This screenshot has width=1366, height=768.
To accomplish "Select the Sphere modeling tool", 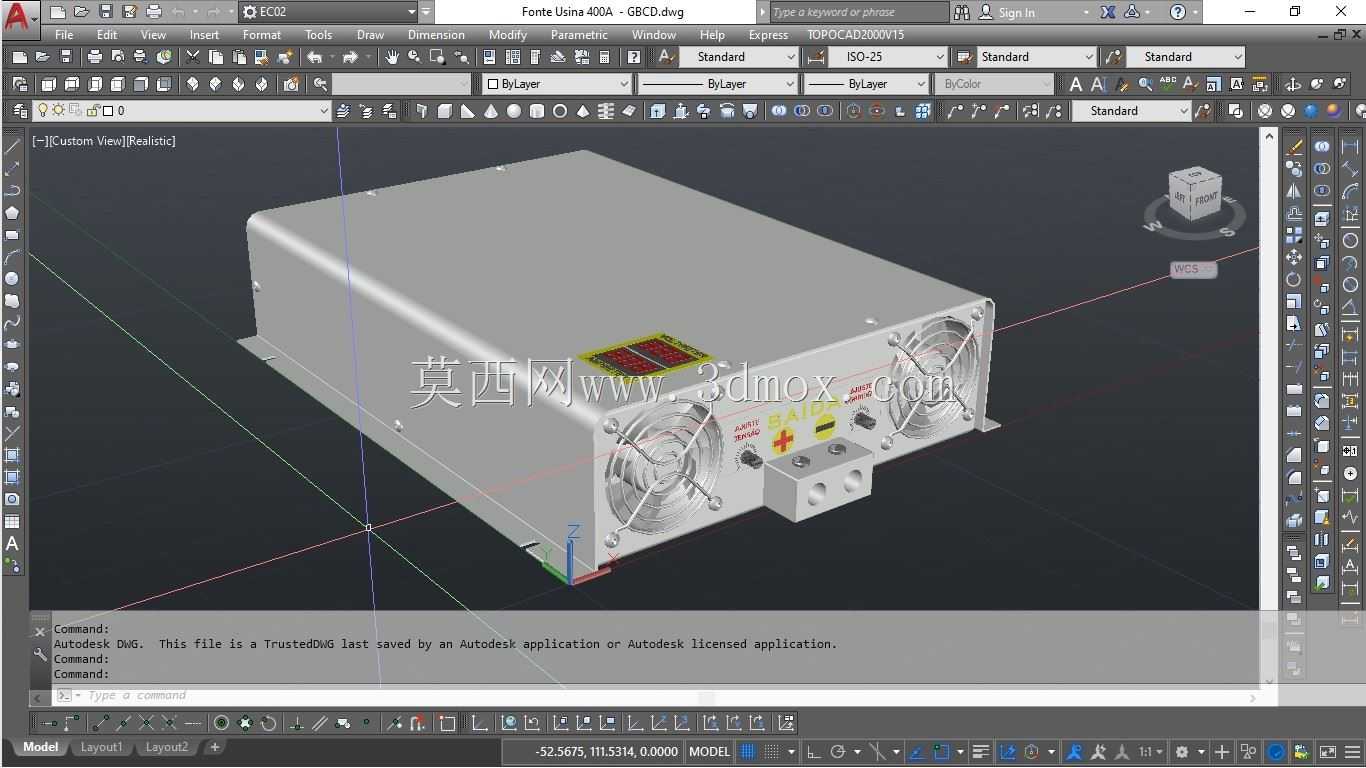I will [514, 111].
